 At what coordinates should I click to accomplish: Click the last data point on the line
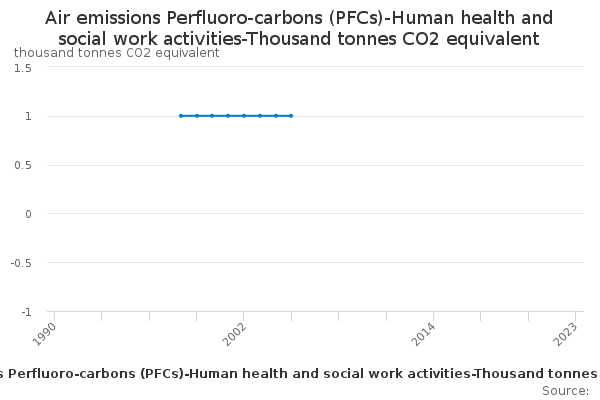click(291, 116)
